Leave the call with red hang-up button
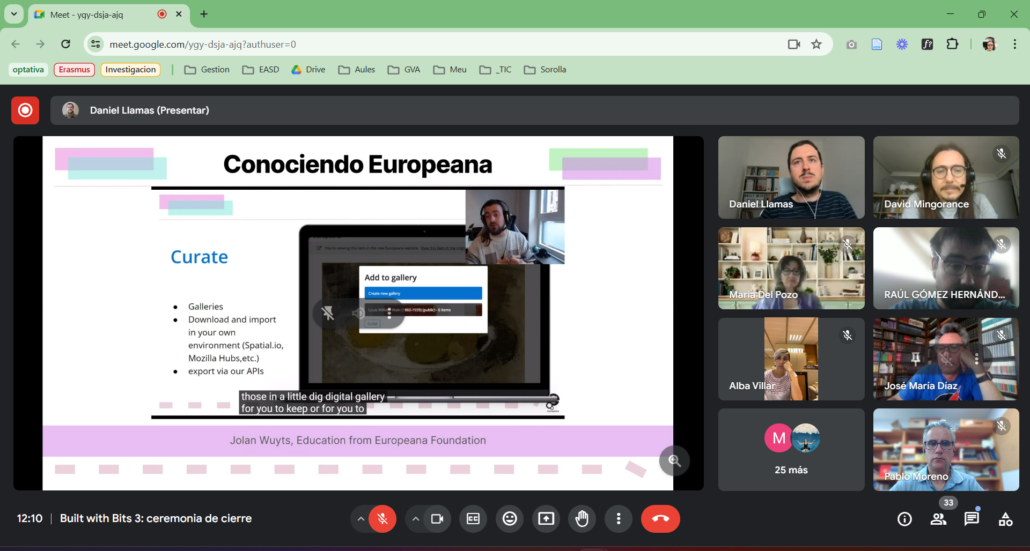The image size is (1030, 551). (660, 519)
